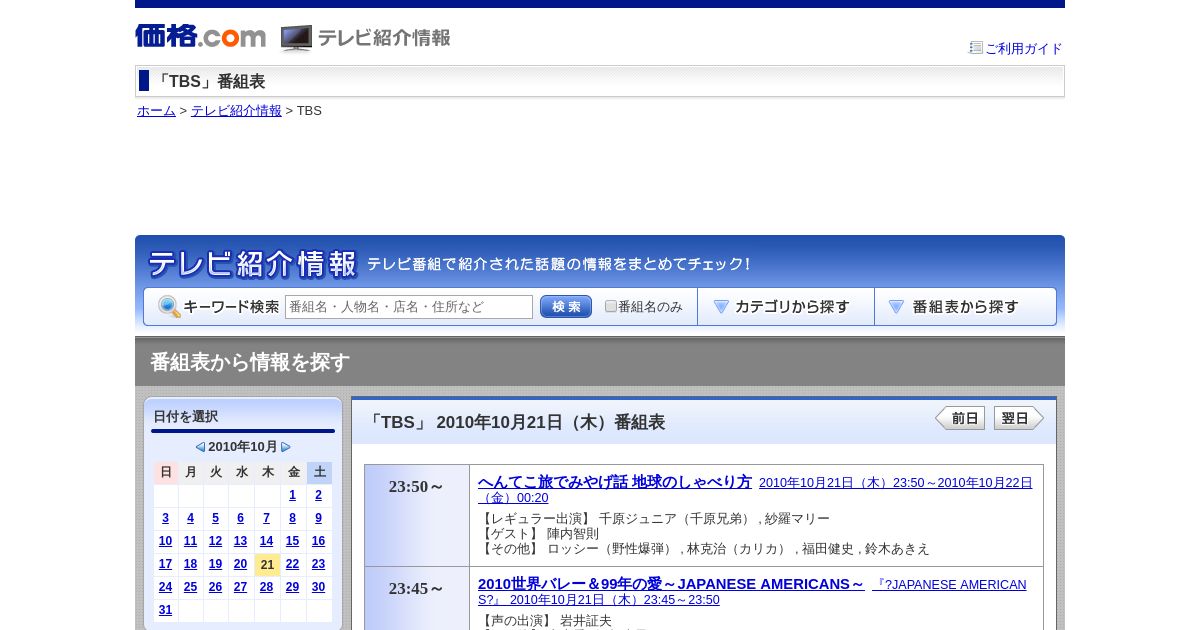Viewport: 1200px width, 630px height.
Task: Click the 翌日 next day button
Action: pyautogui.click(x=1019, y=418)
